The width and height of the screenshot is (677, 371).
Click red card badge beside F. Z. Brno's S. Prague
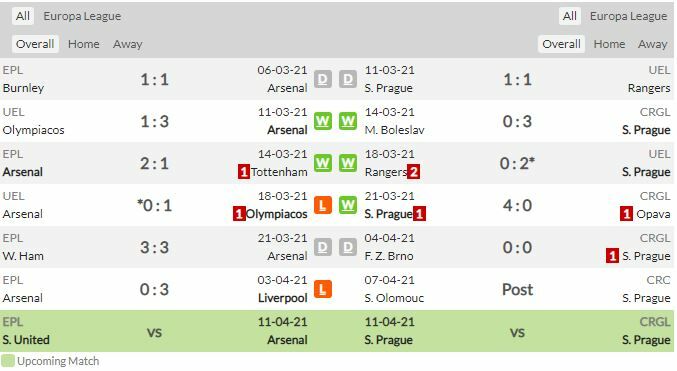pos(612,256)
